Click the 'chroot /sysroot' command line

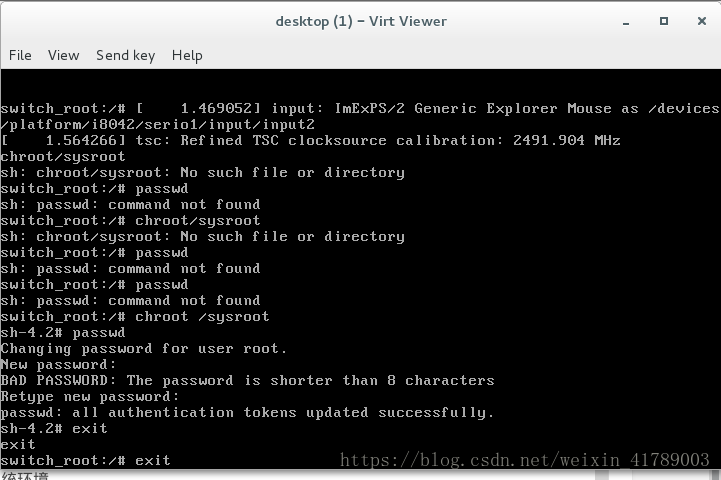[135, 316]
